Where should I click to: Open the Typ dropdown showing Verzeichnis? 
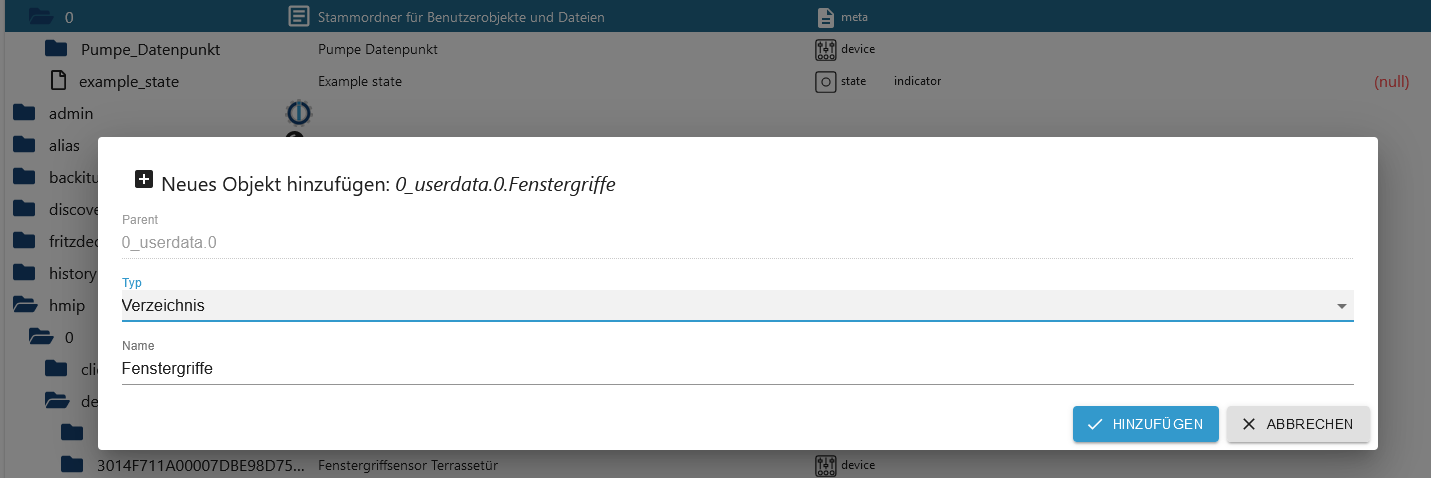(x=736, y=306)
